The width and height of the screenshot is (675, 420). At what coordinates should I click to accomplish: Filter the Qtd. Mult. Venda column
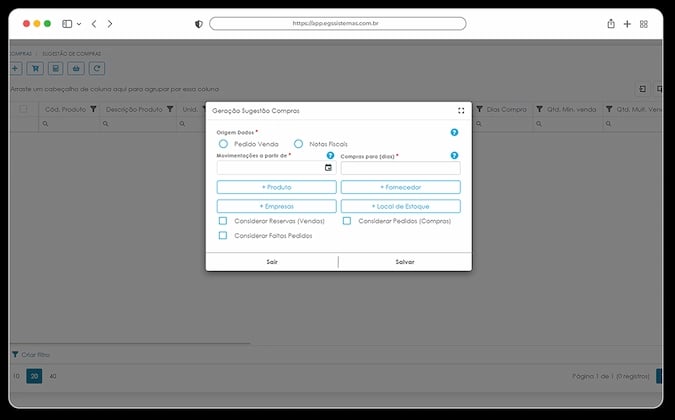click(x=609, y=109)
